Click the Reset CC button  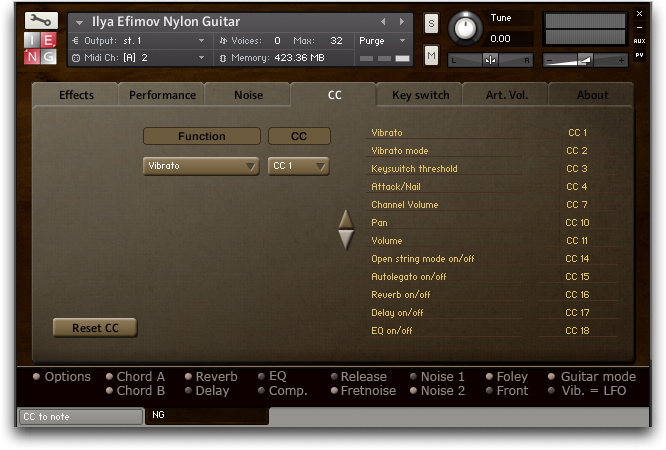95,328
